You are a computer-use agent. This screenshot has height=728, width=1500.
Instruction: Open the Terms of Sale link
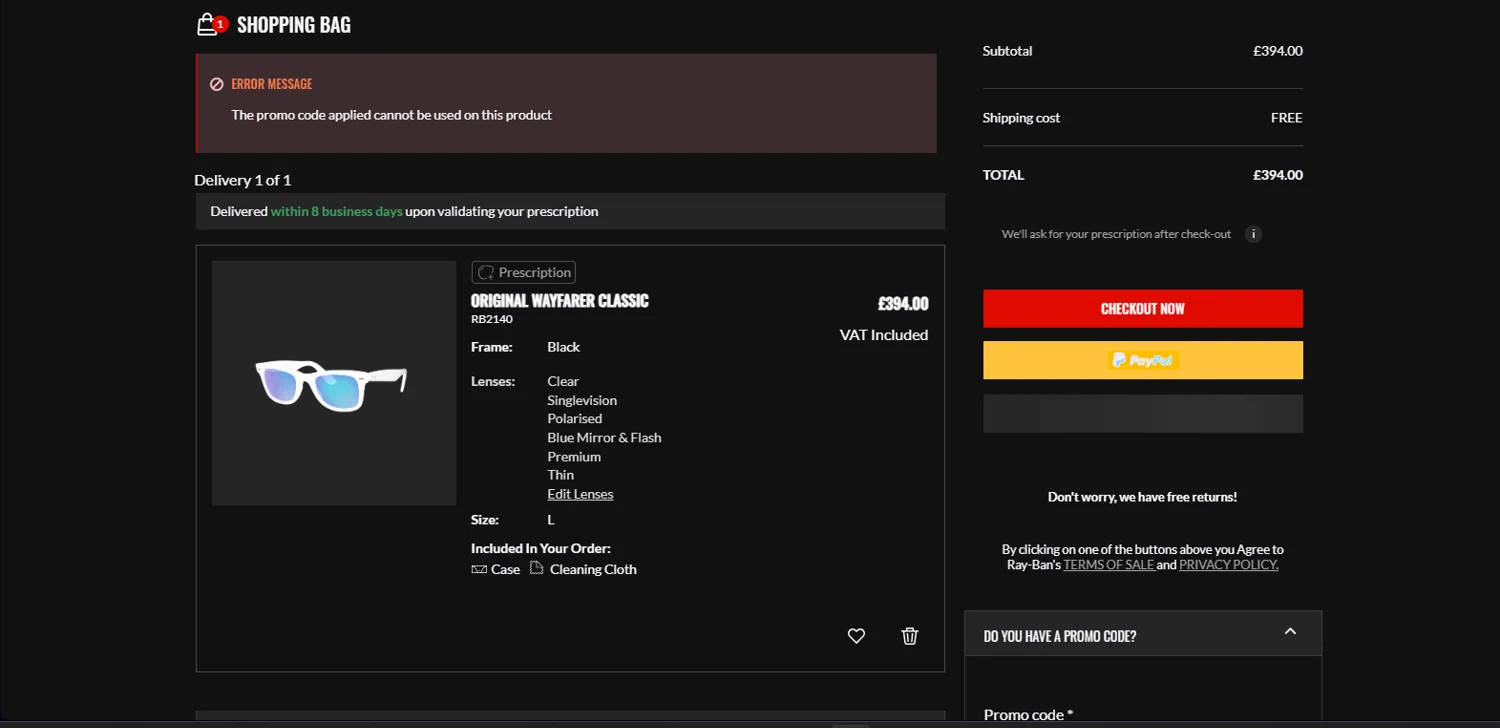[x=1108, y=565]
